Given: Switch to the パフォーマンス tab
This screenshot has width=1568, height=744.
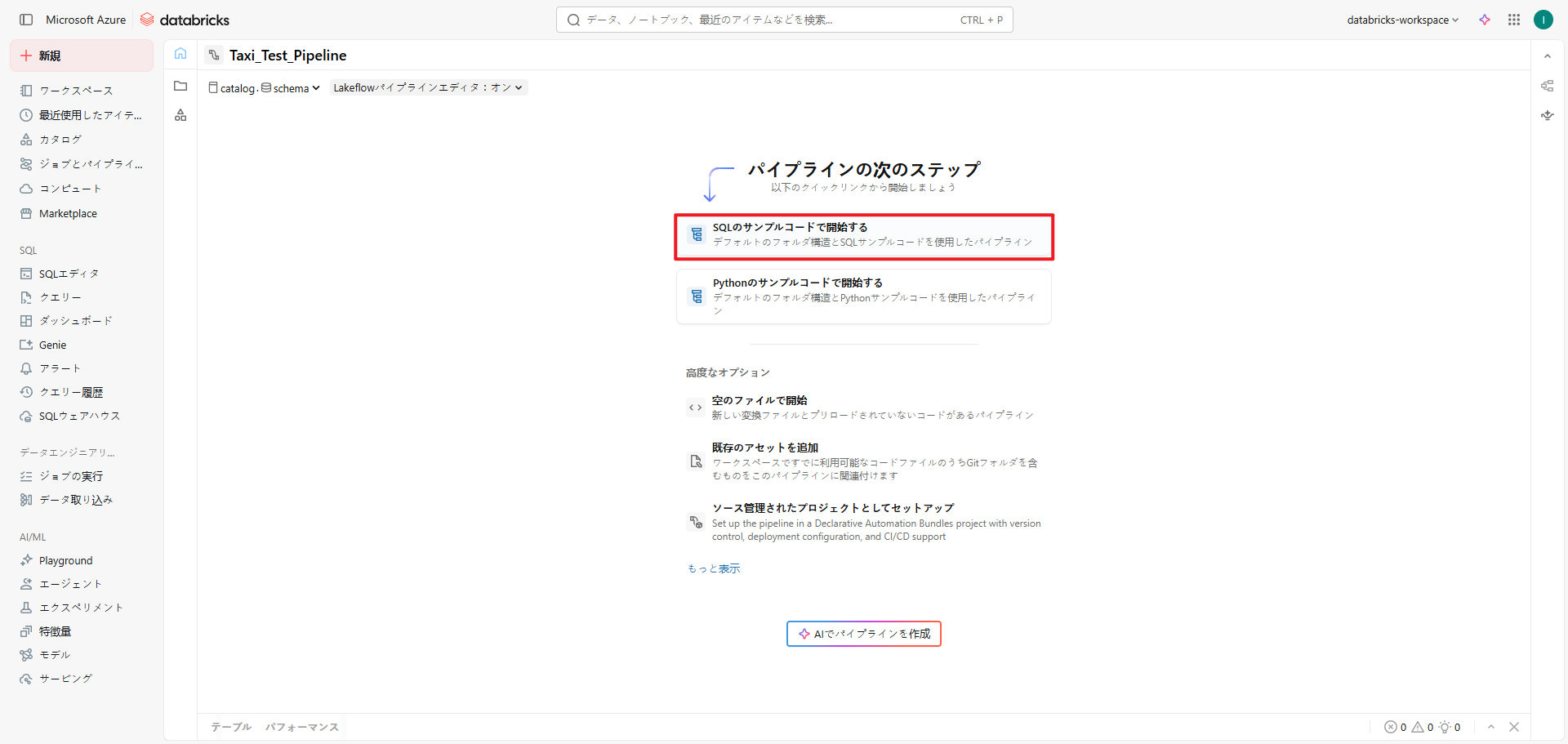Looking at the screenshot, I should tap(301, 727).
